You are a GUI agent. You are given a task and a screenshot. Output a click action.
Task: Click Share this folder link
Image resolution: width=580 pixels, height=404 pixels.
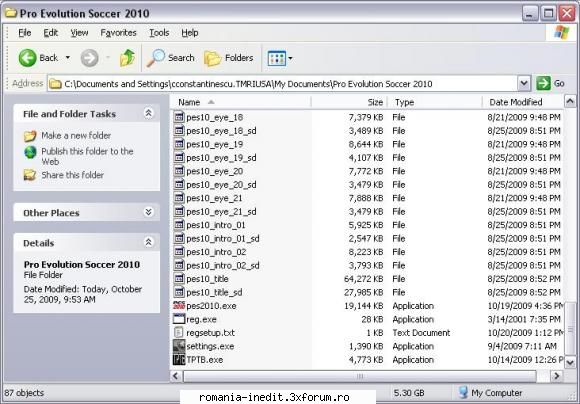coord(72,175)
